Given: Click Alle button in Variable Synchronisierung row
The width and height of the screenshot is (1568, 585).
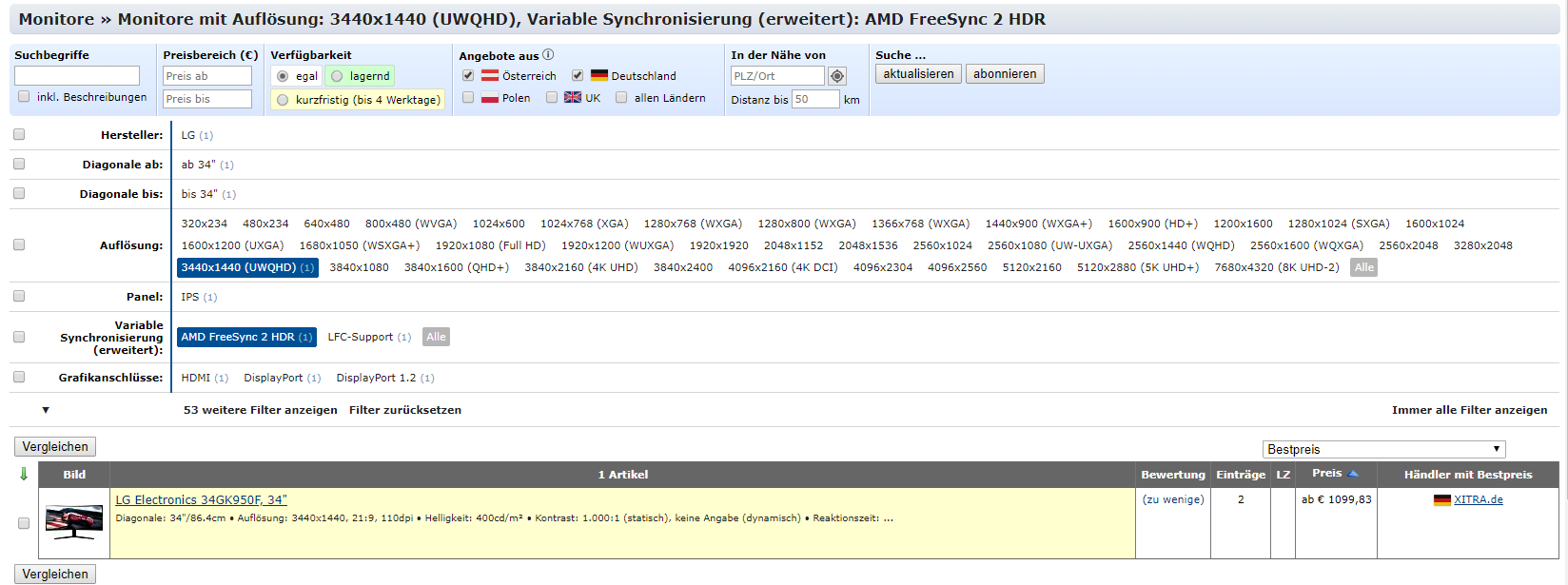Looking at the screenshot, I should click(436, 337).
